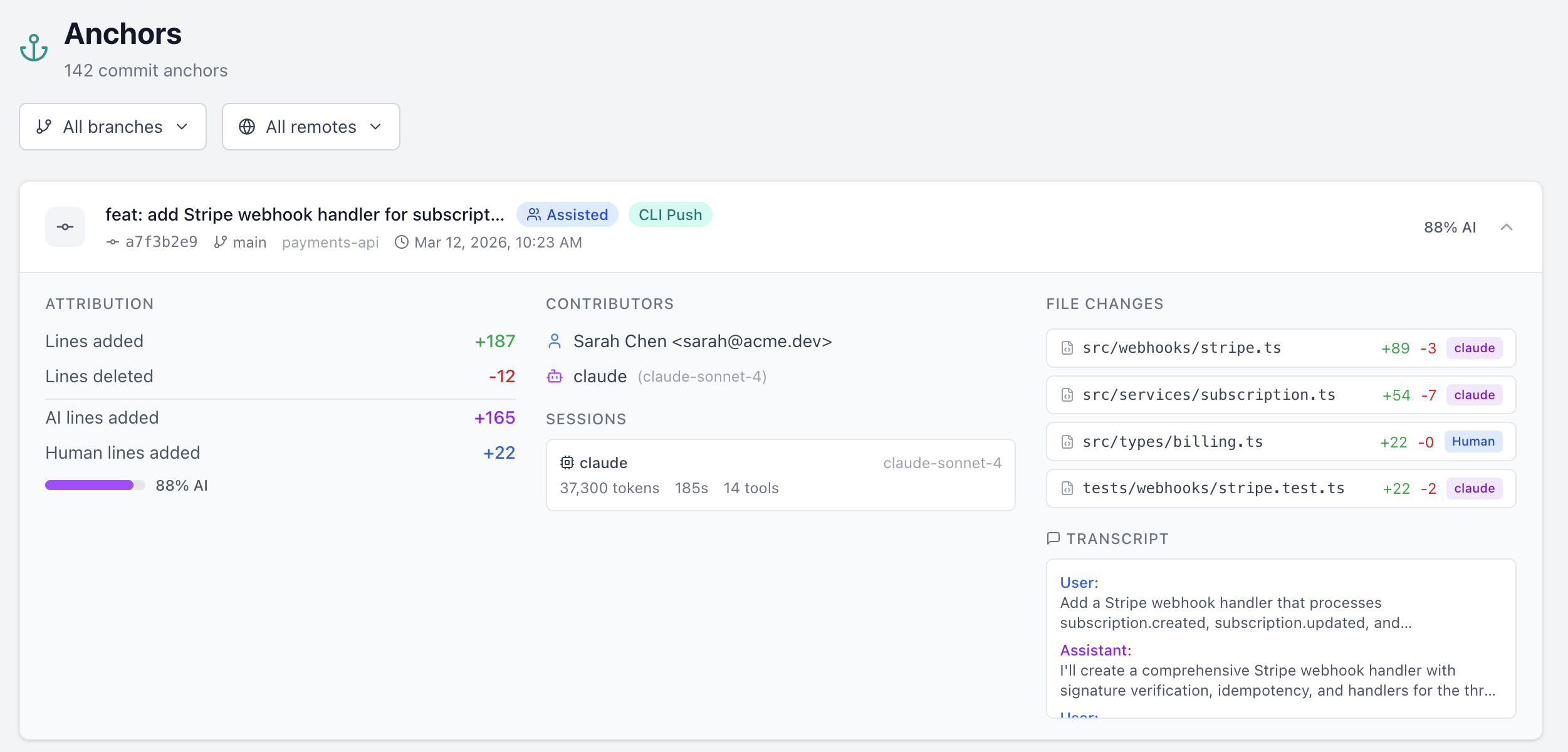Click the chip icon in claude session
The image size is (1568, 752).
(567, 462)
